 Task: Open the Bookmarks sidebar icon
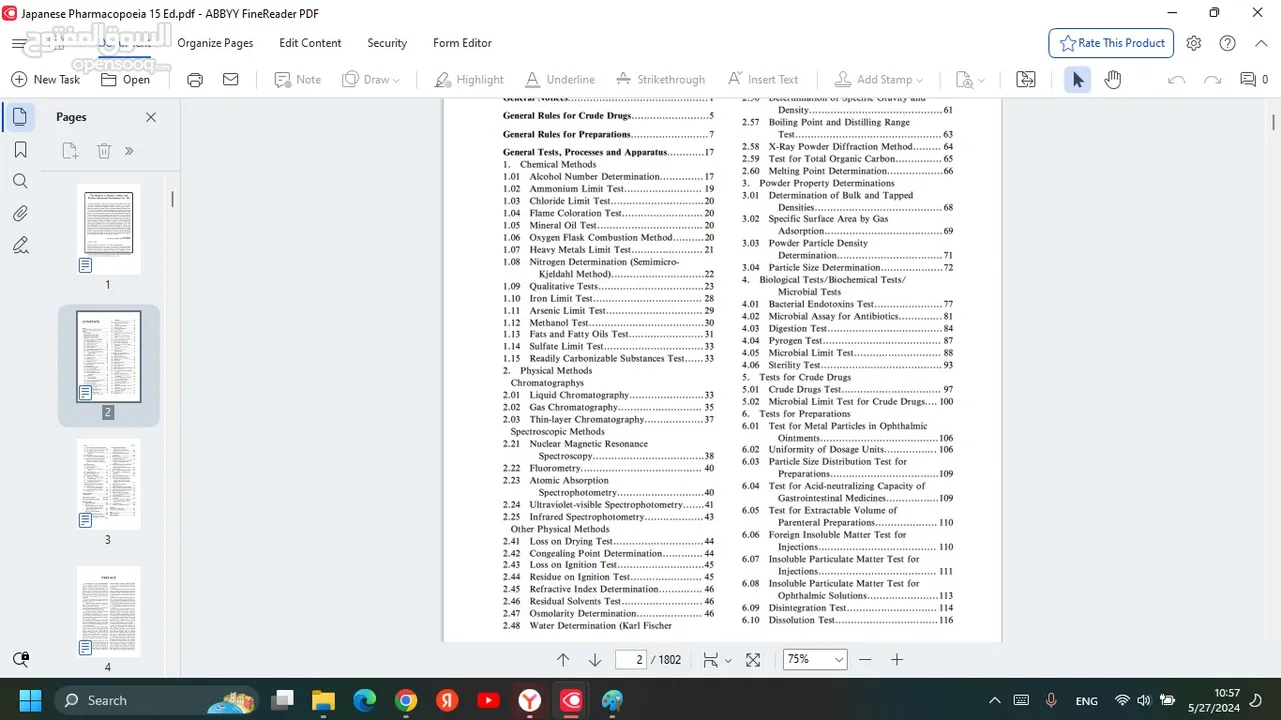click(x=20, y=149)
